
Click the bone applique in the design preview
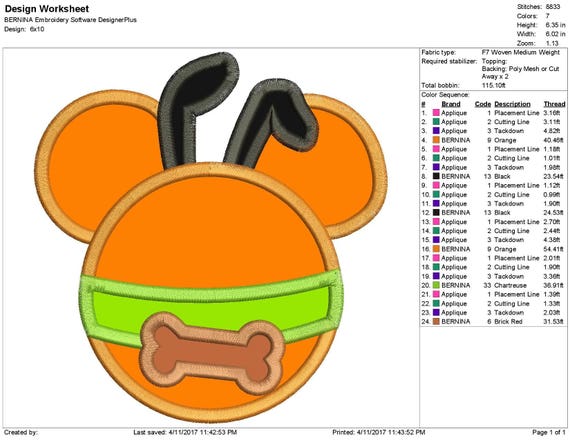(x=212, y=353)
